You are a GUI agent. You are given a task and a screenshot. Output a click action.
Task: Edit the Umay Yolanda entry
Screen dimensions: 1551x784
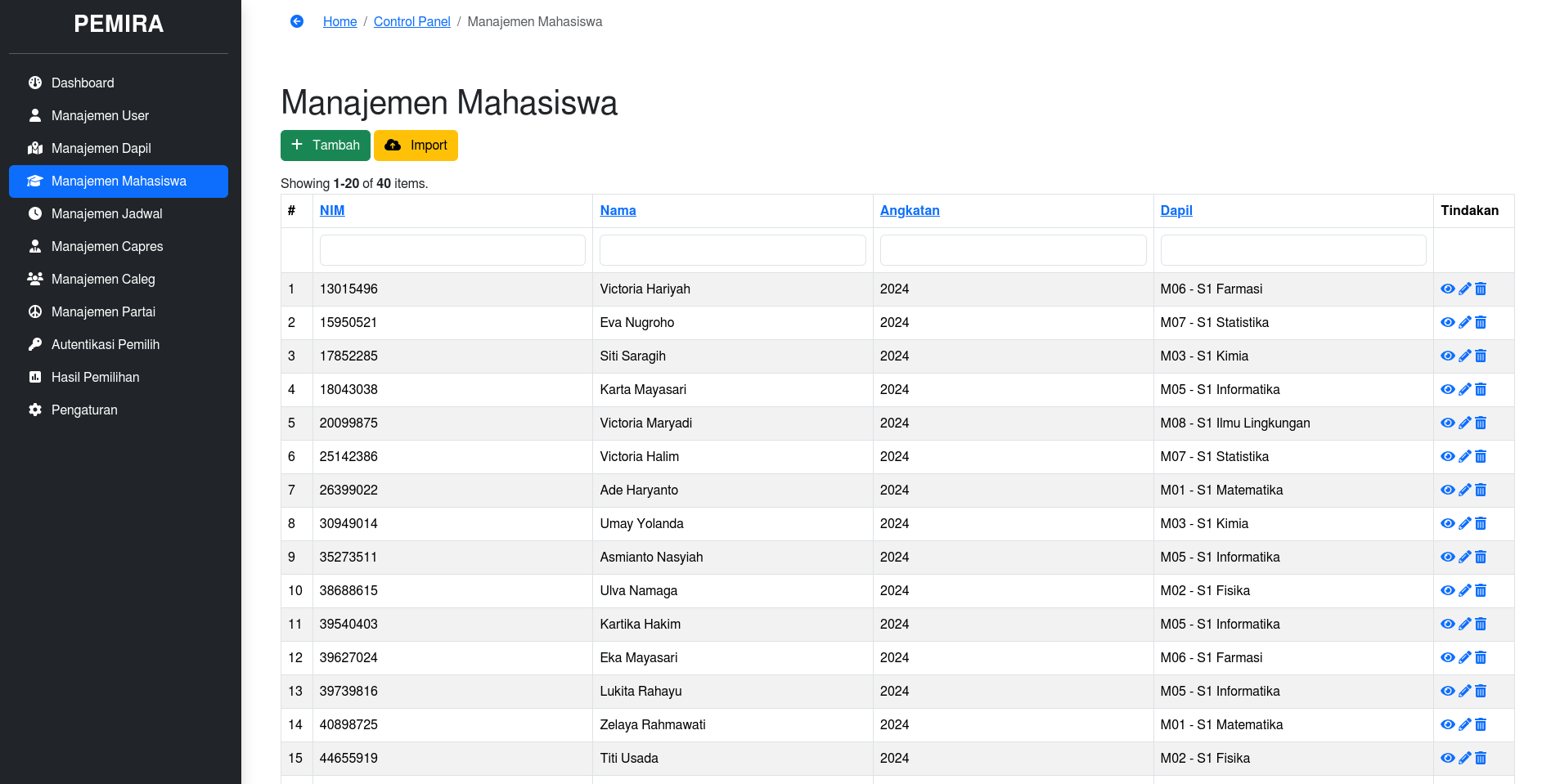point(1464,524)
